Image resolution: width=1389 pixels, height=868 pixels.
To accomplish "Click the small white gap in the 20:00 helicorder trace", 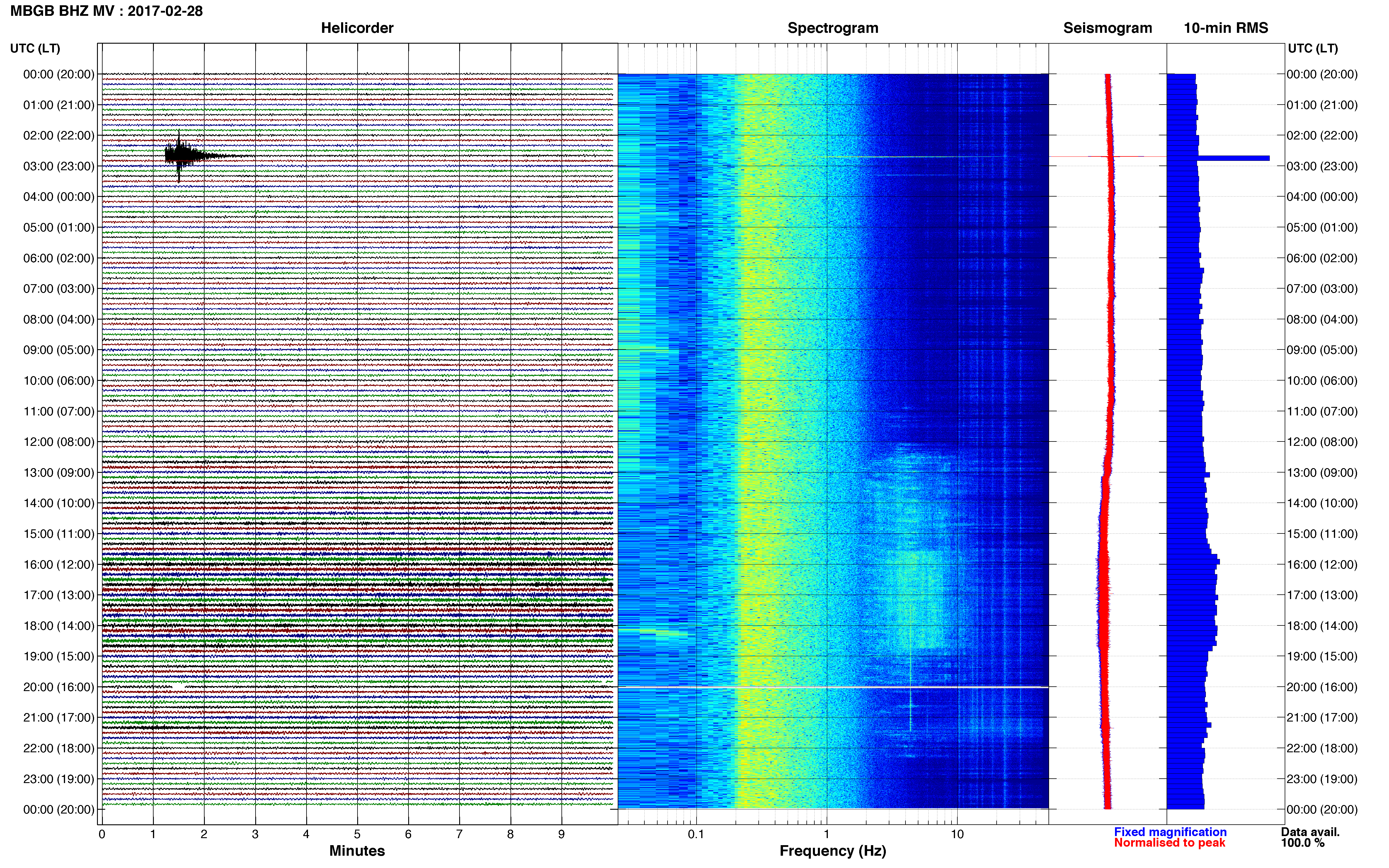I will pos(178,687).
